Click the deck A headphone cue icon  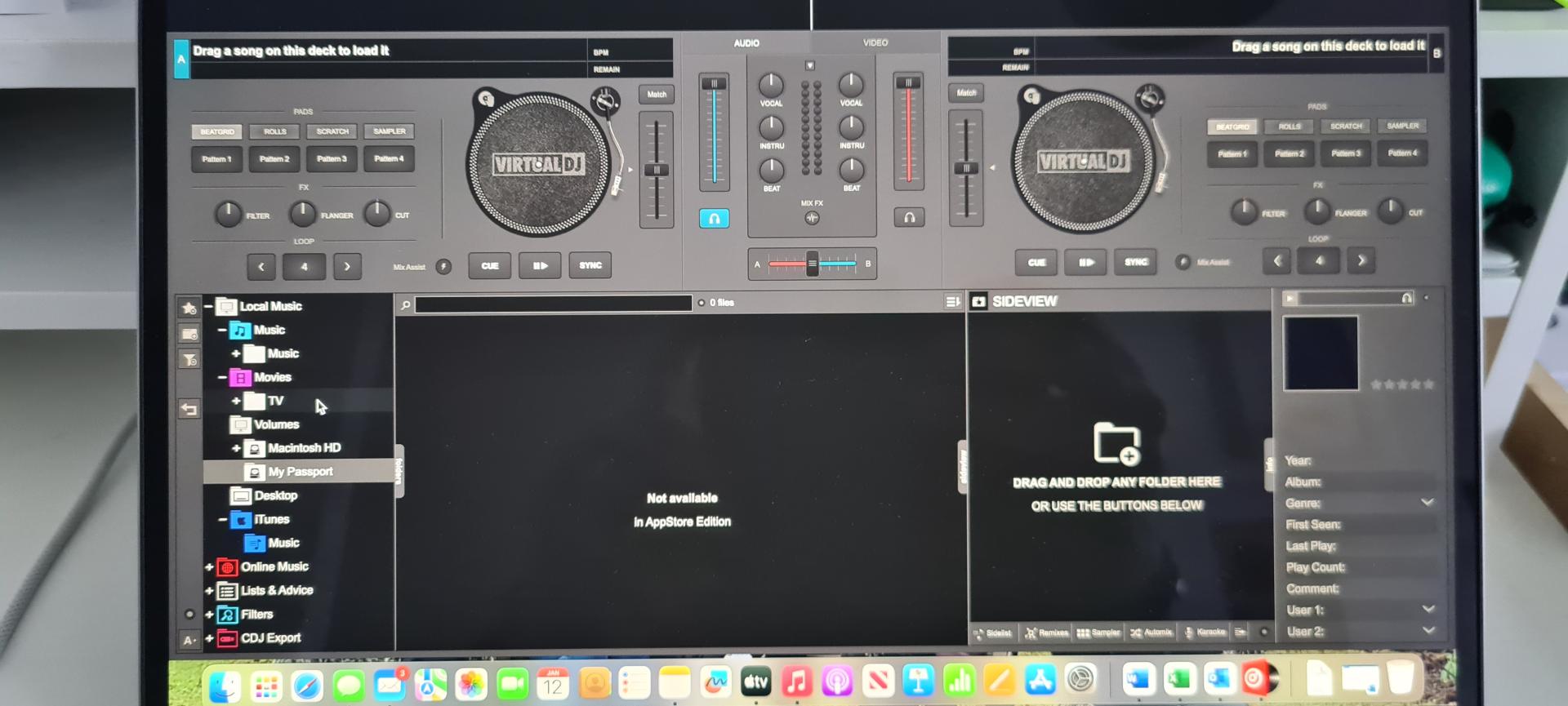pyautogui.click(x=714, y=219)
